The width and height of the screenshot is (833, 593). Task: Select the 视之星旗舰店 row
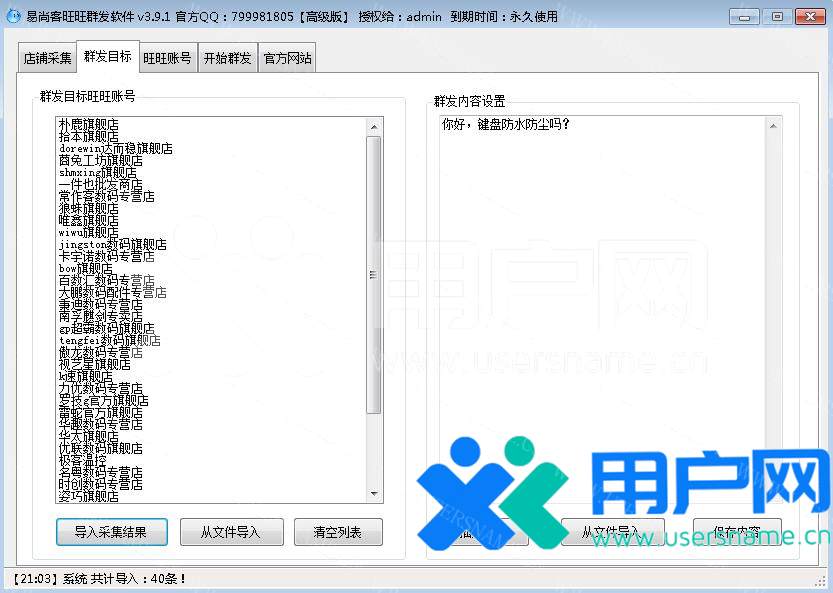tap(95, 365)
